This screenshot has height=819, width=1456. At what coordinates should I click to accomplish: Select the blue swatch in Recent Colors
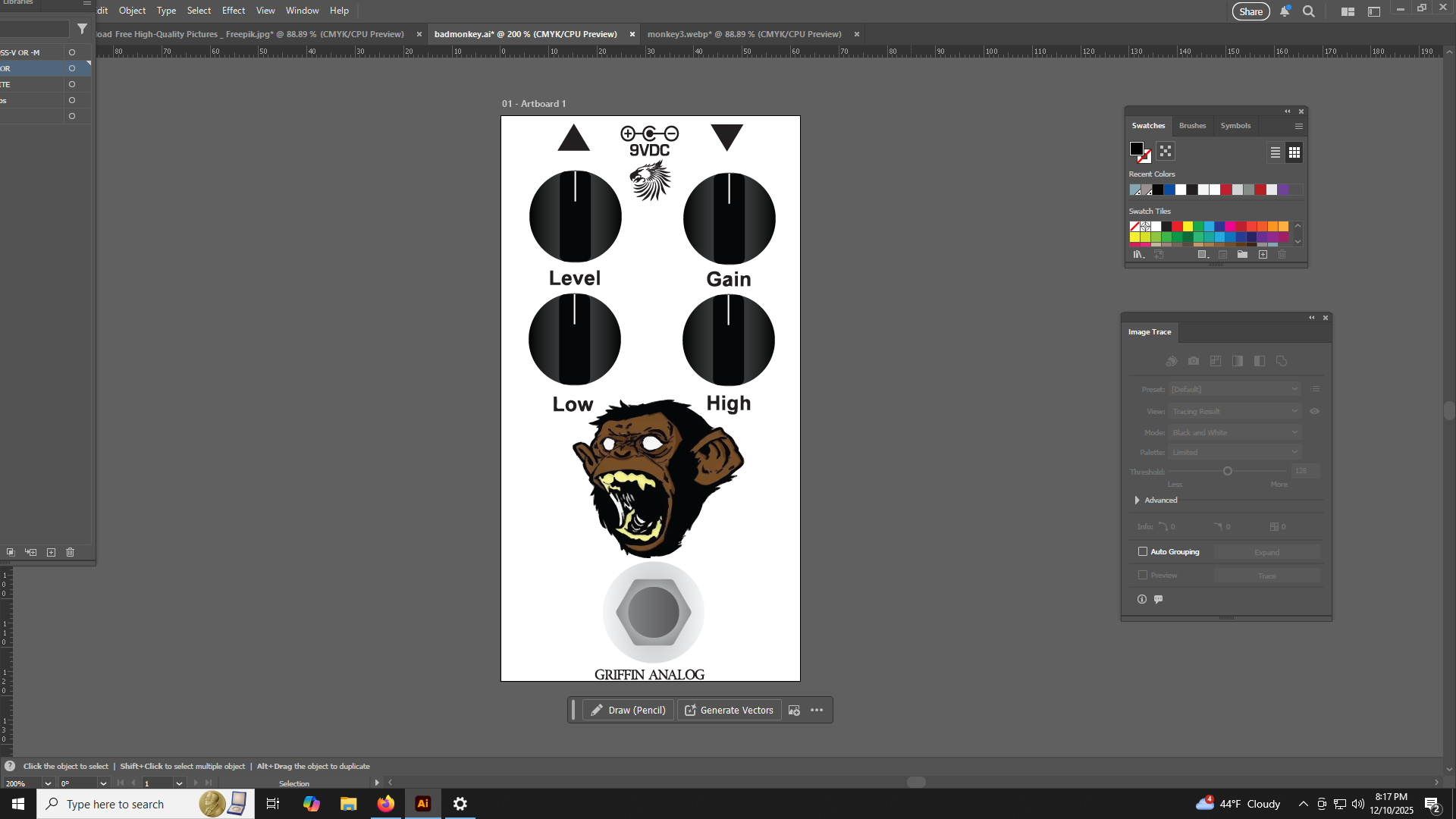[x=1169, y=190]
